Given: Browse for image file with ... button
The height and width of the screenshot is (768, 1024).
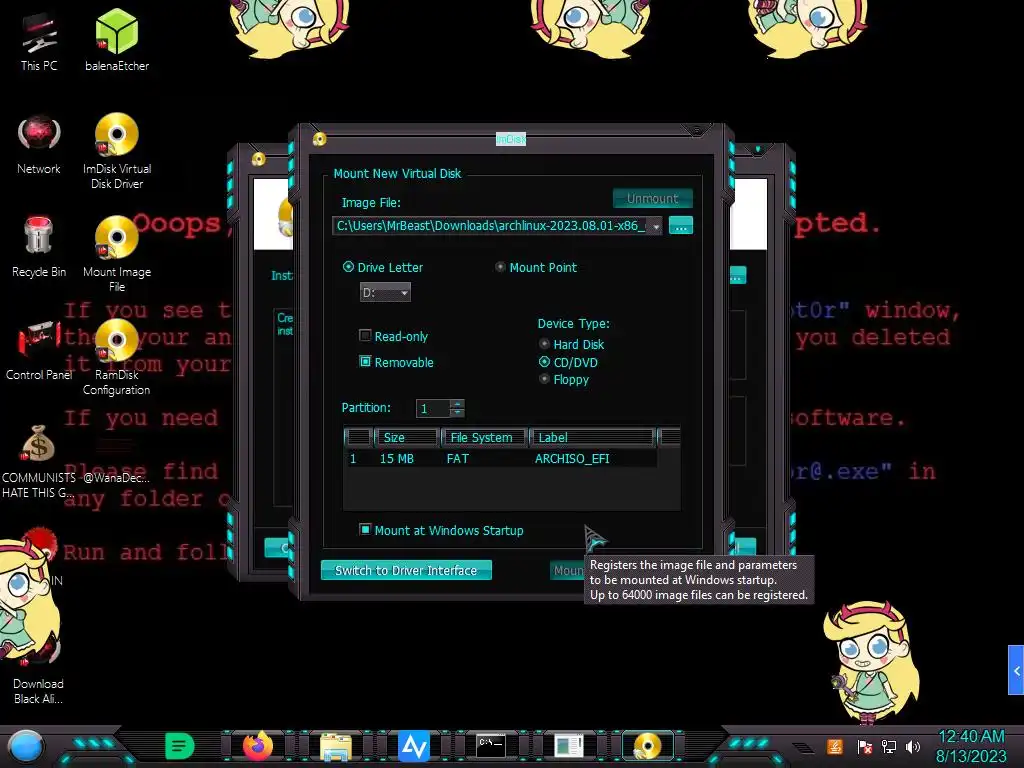Looking at the screenshot, I should pos(680,226).
